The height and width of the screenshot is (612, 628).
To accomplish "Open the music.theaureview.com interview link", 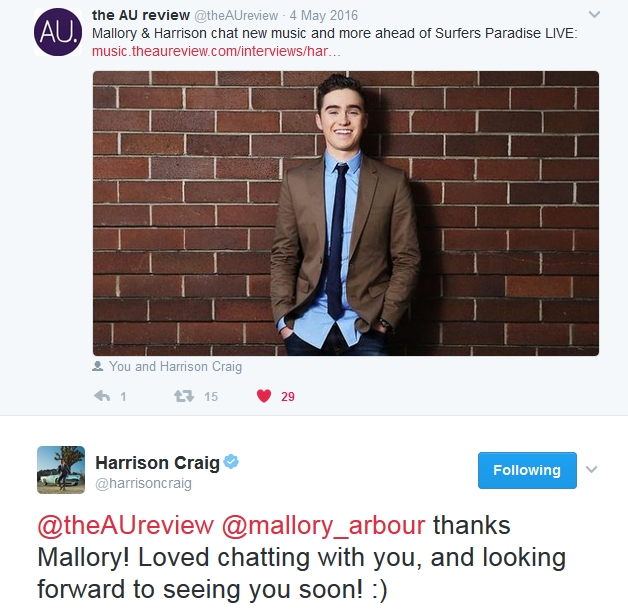I will coord(216,51).
